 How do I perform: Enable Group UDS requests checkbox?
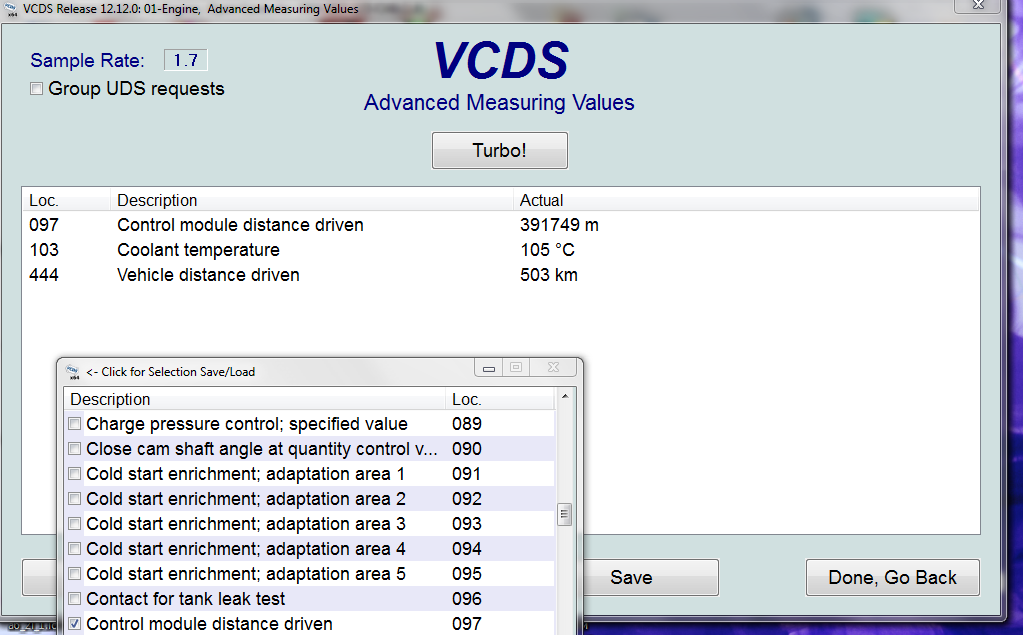pyautogui.click(x=37, y=89)
